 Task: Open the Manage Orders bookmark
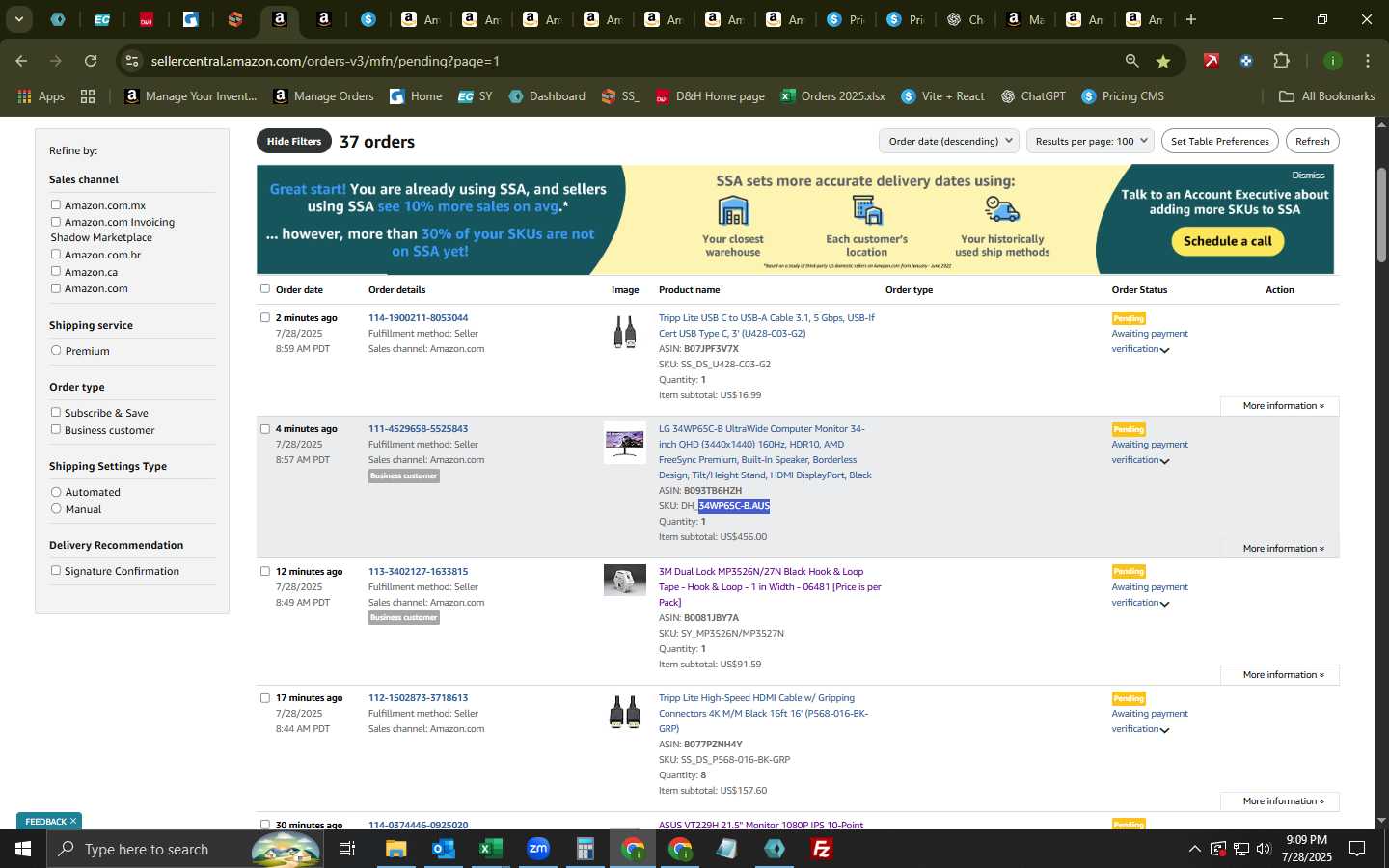323,96
